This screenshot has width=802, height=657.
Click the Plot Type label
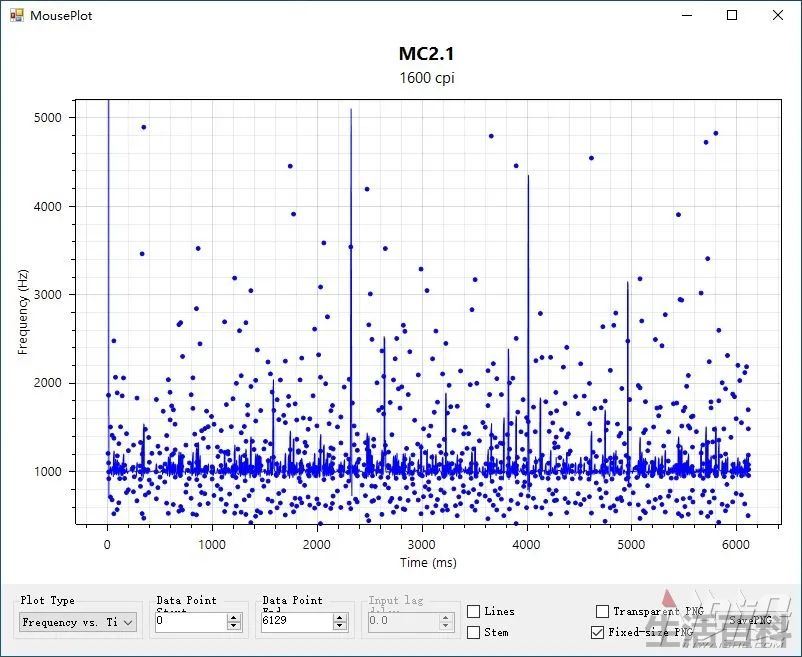click(x=48, y=600)
